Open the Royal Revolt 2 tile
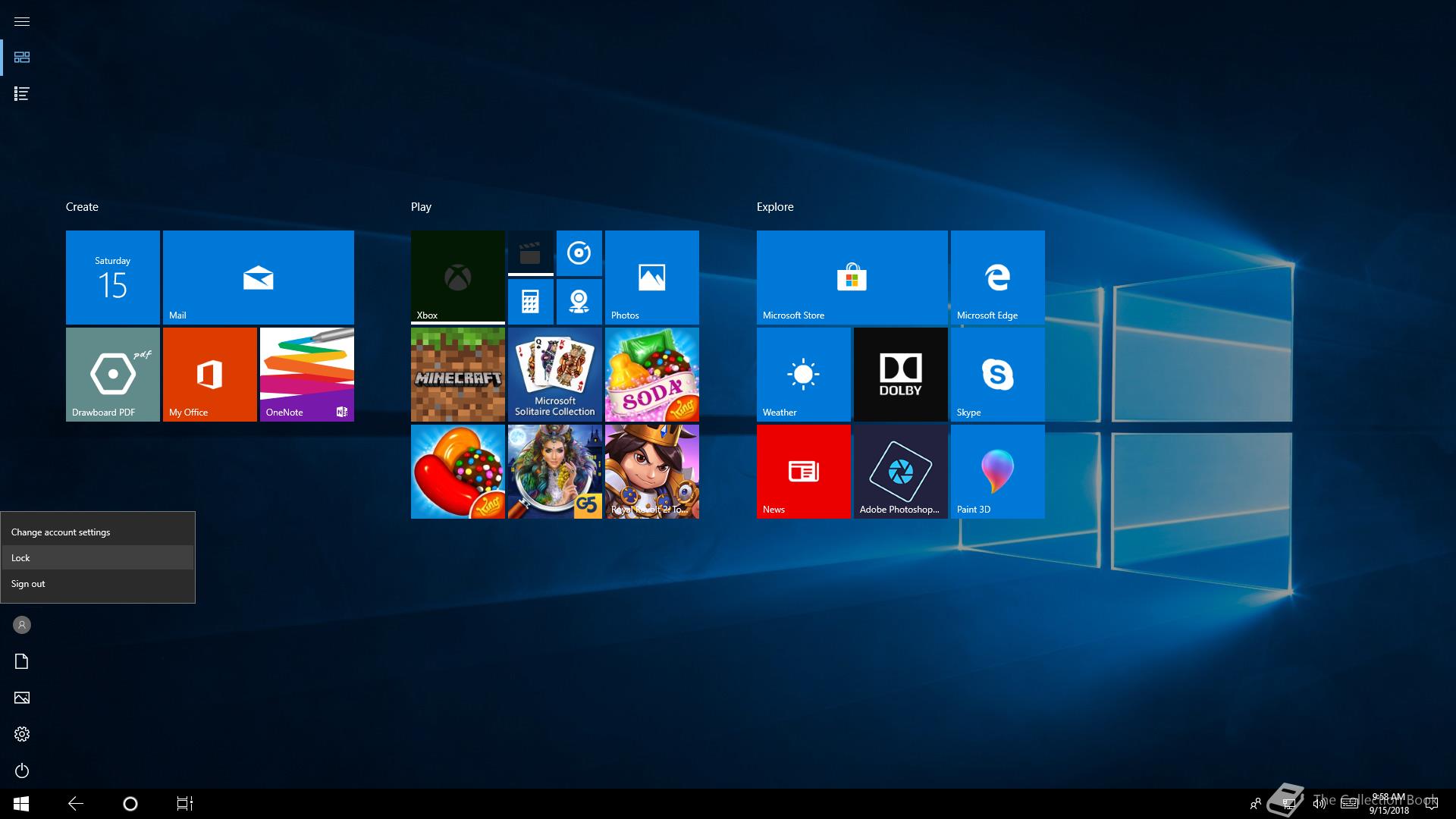Viewport: 1456px width, 819px height. tap(652, 472)
